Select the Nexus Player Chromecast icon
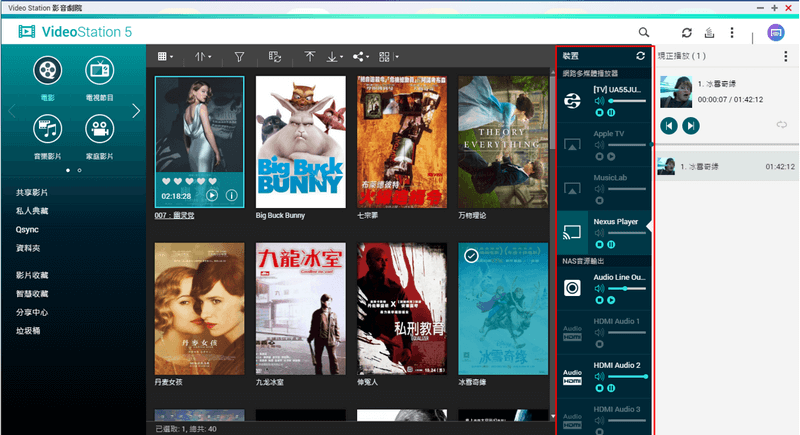Viewport: 800px width, 435px height. tap(572, 232)
